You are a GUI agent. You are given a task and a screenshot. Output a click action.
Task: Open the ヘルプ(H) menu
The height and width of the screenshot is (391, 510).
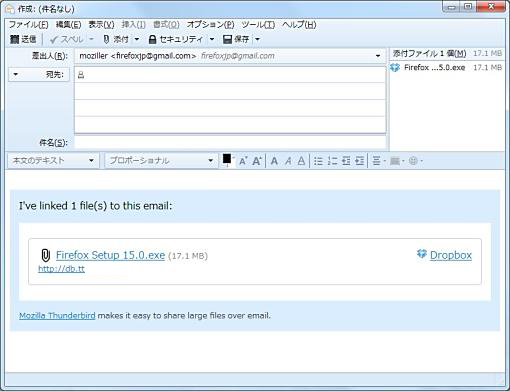(299, 24)
